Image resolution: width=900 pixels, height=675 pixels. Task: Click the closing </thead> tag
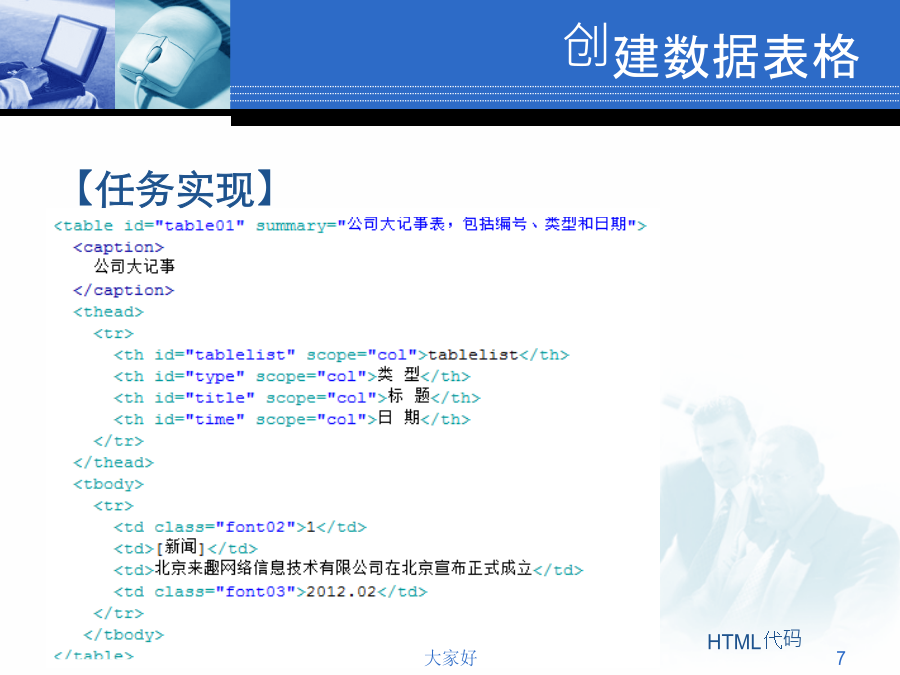point(114,463)
